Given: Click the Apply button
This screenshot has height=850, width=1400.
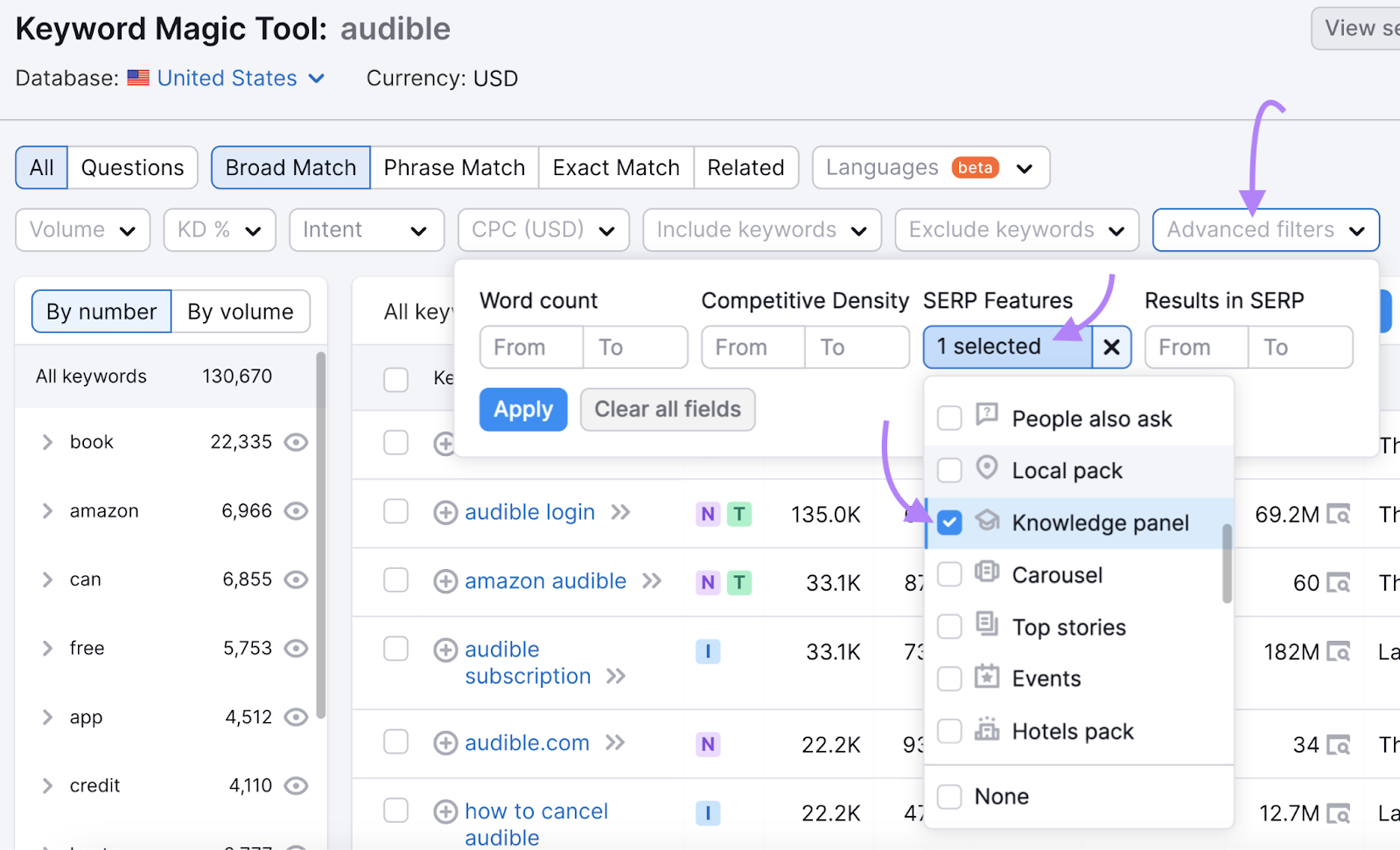Looking at the screenshot, I should click(x=522, y=409).
